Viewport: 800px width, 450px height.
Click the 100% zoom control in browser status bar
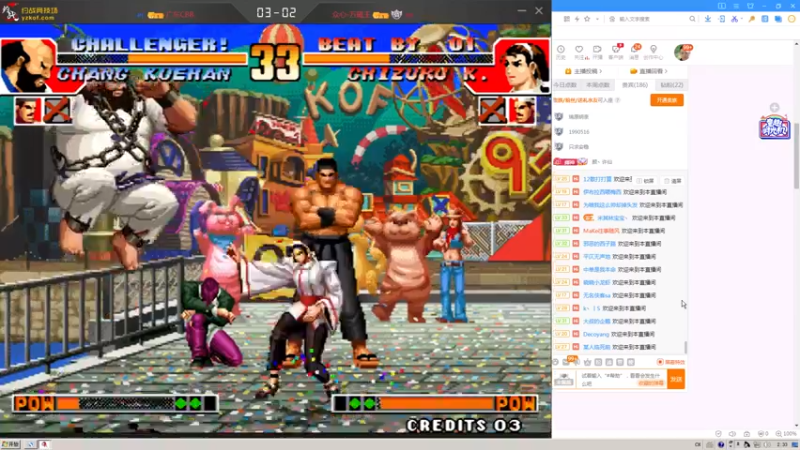(x=786, y=434)
